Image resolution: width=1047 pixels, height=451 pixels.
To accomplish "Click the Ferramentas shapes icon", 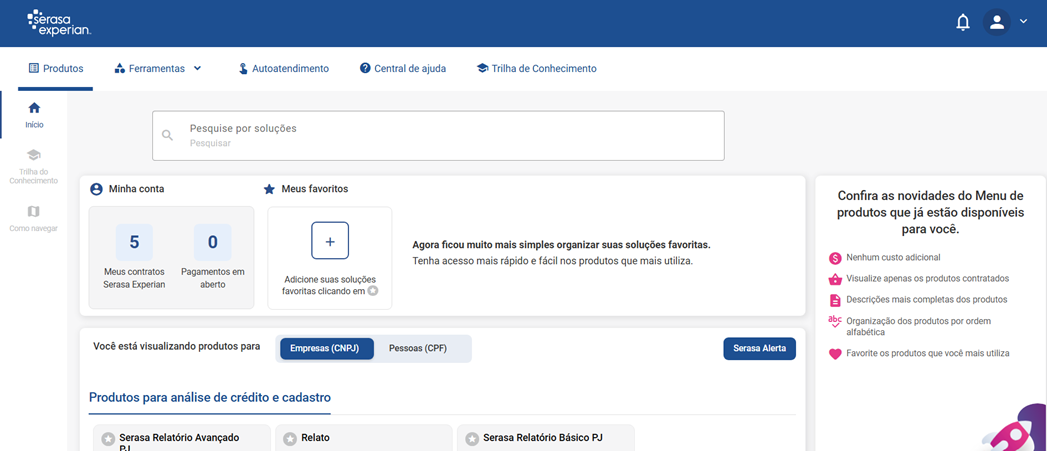I will 120,68.
